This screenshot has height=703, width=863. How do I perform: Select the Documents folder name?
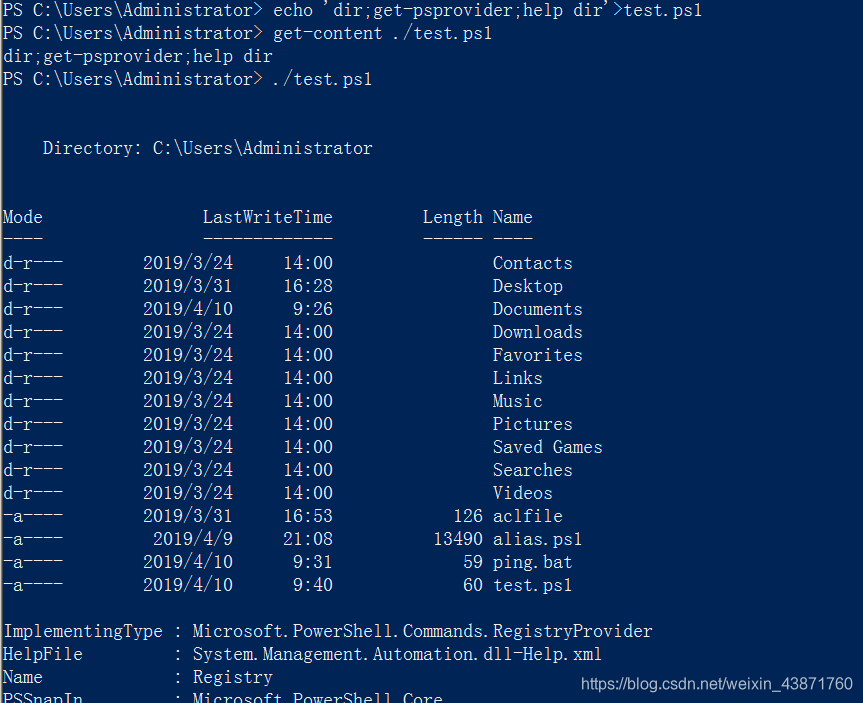pos(537,309)
